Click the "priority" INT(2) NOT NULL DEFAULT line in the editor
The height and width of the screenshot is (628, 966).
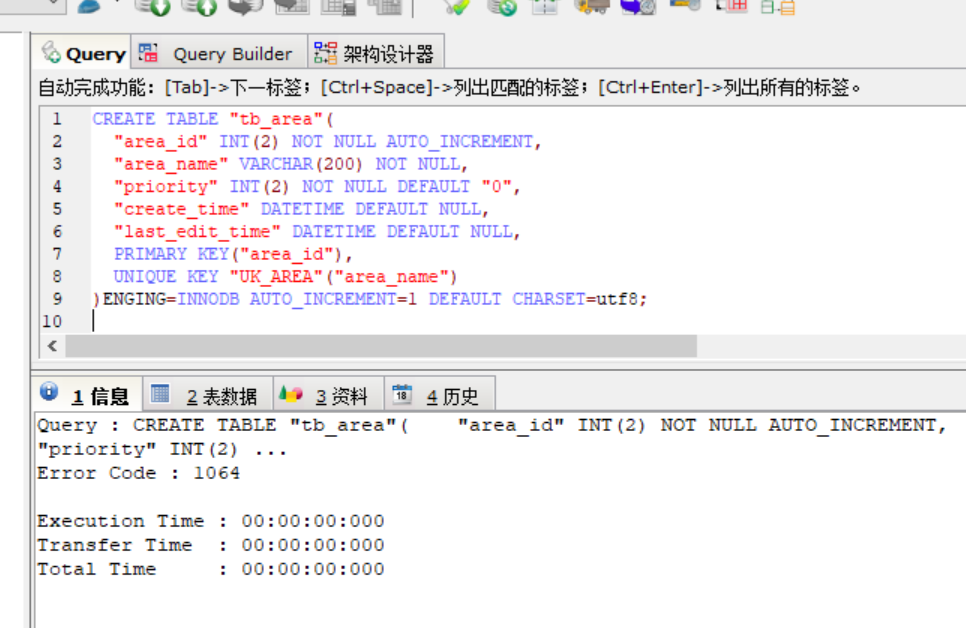[317, 187]
